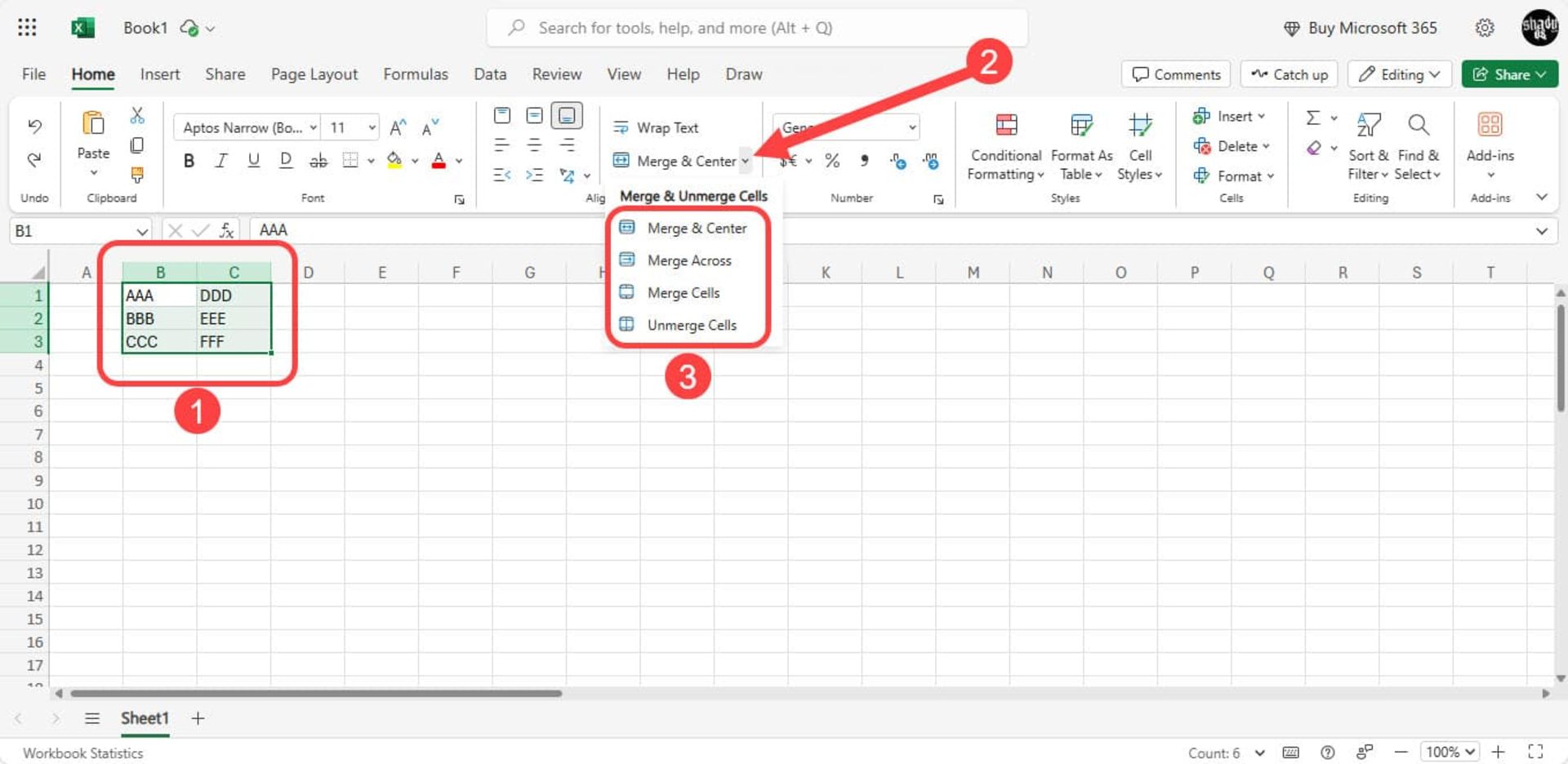Click the yellow fill color swatch
1568x764 pixels.
394,161
